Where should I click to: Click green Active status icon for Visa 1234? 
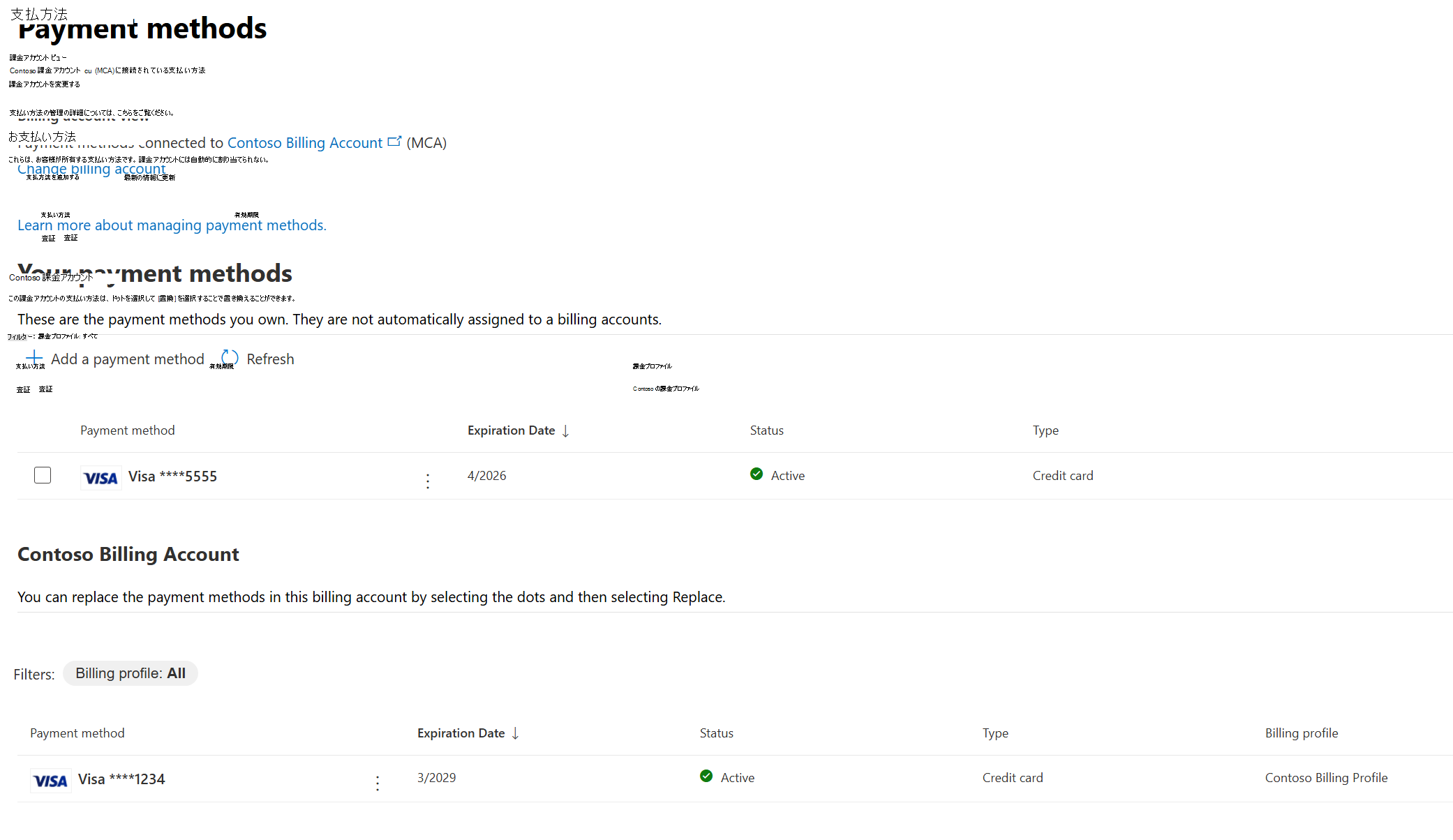(x=706, y=777)
